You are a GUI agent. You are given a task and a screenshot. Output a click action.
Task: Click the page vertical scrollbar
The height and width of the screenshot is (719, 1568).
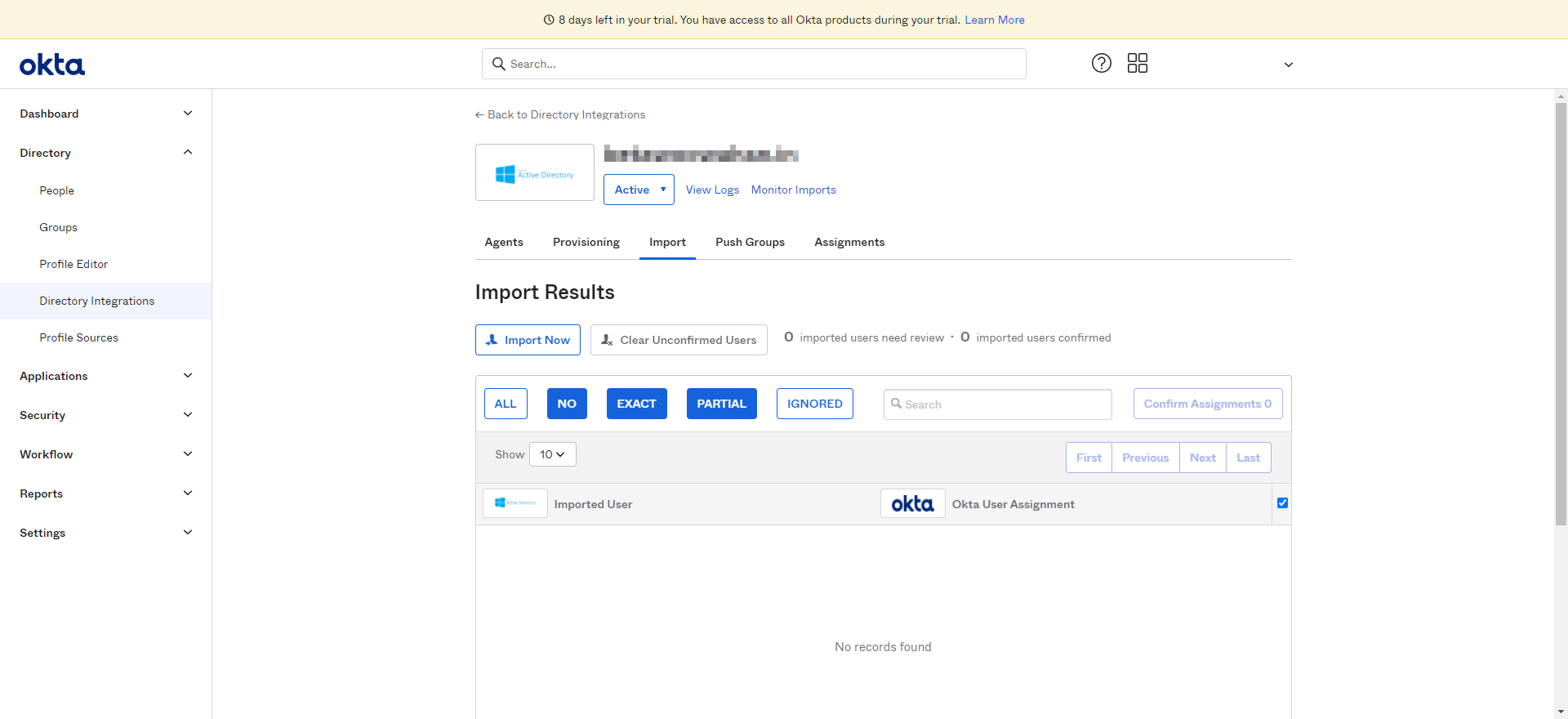(x=1561, y=314)
